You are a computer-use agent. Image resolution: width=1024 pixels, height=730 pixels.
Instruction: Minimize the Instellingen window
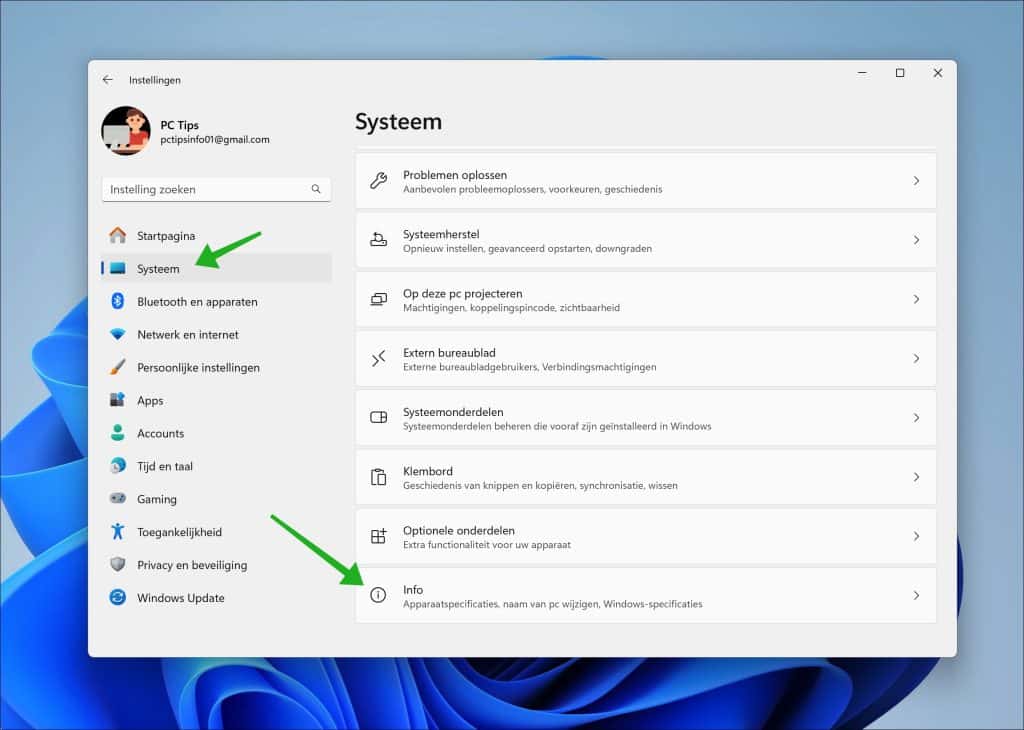pos(862,73)
